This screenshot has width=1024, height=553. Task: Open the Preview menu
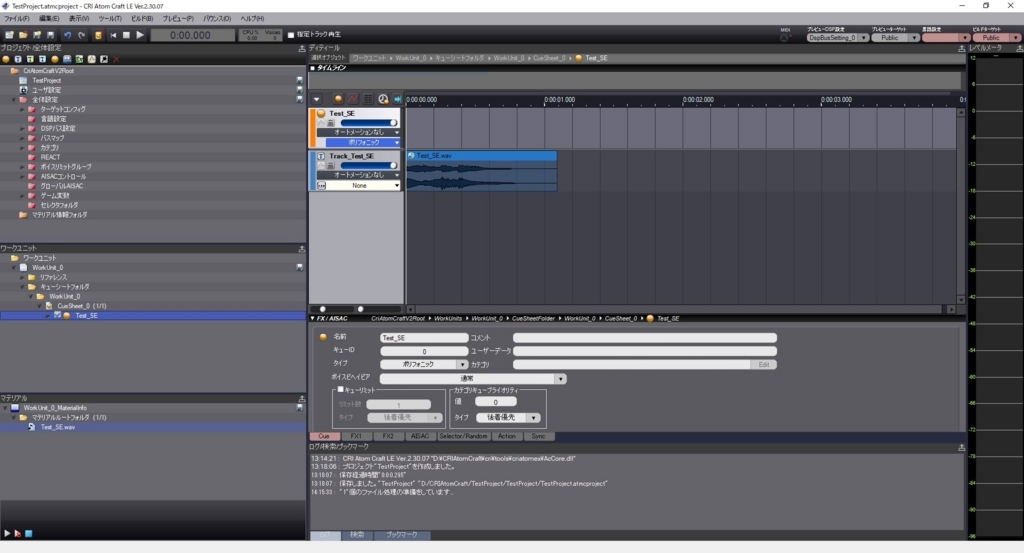(178, 19)
